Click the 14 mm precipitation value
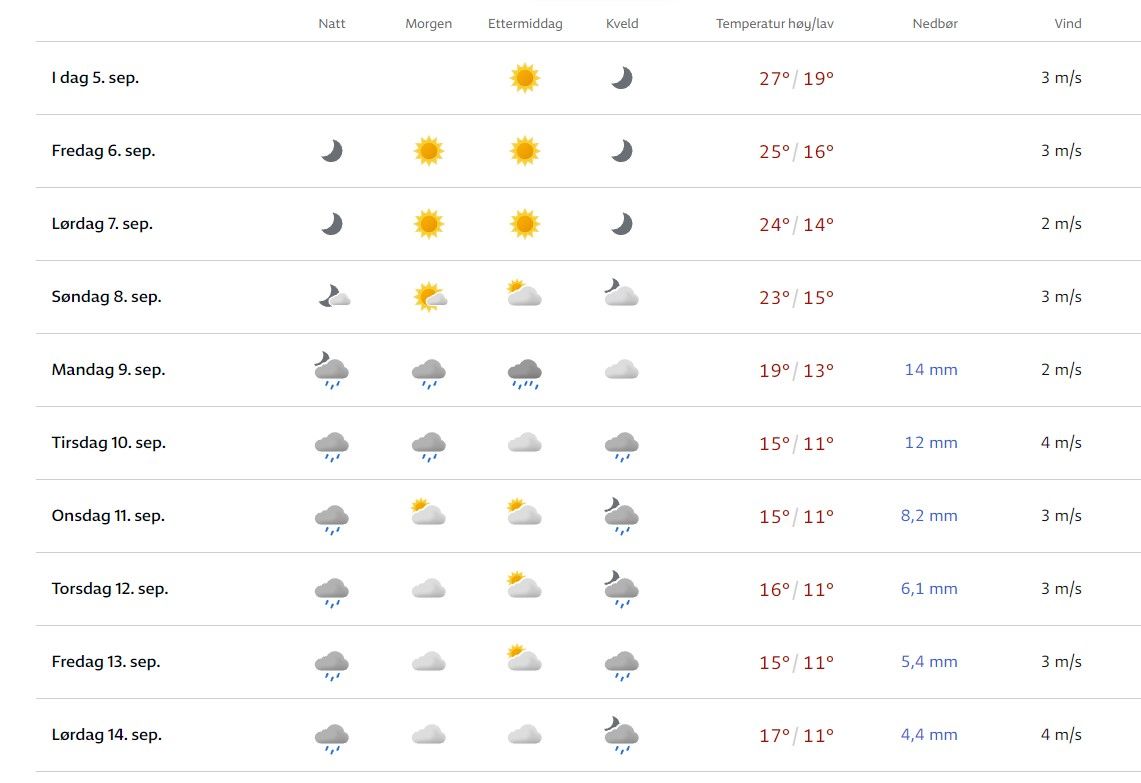 coord(931,370)
